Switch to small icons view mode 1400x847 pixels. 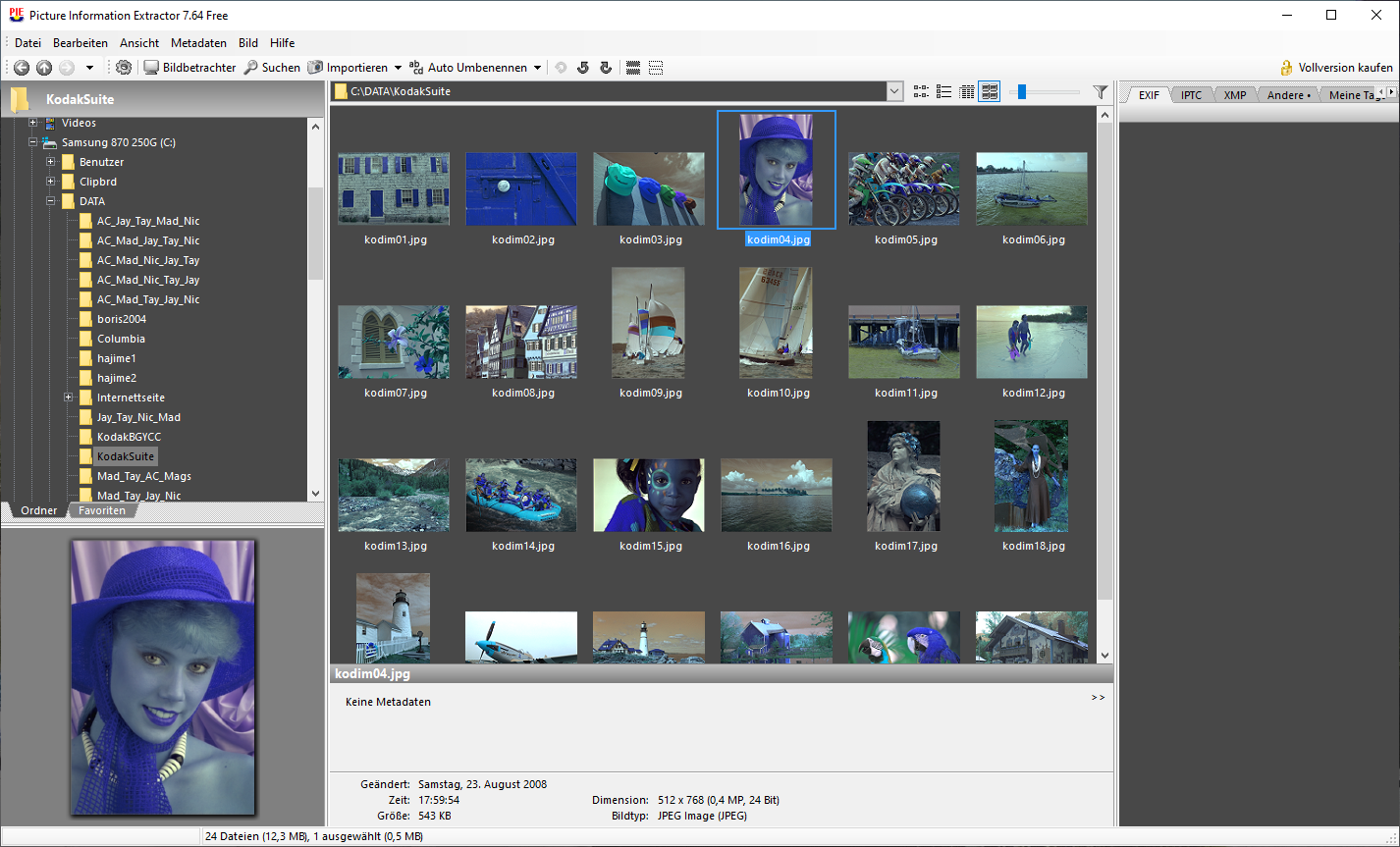coord(921,92)
